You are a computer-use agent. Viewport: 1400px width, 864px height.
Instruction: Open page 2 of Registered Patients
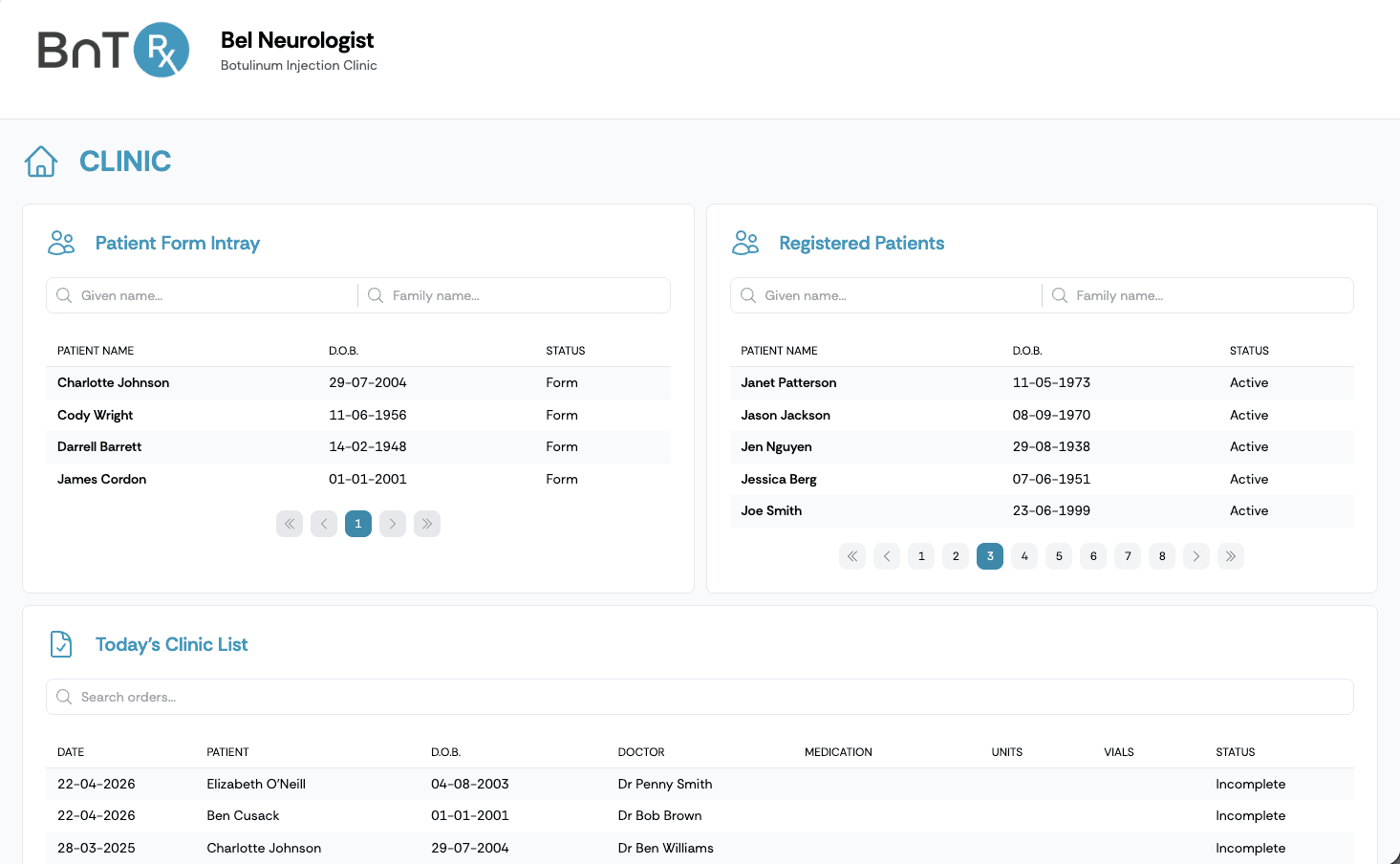[956, 556]
